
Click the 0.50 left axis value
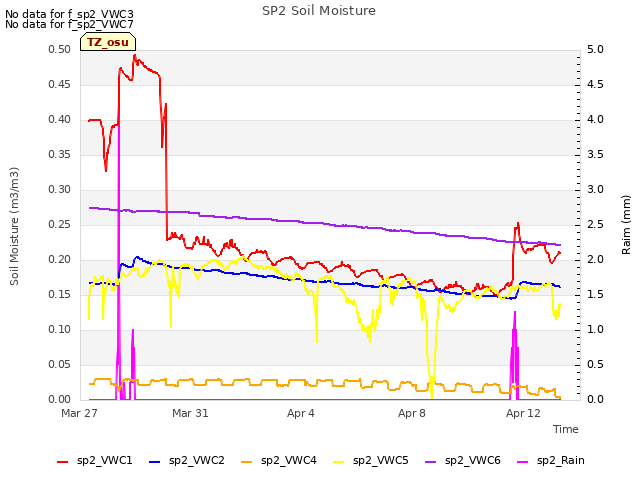(60, 49)
